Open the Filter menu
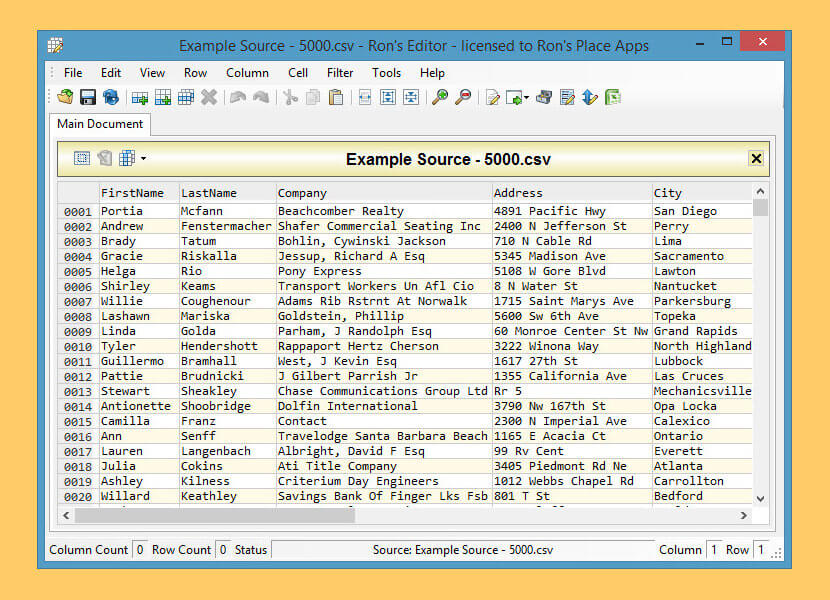 [x=340, y=73]
